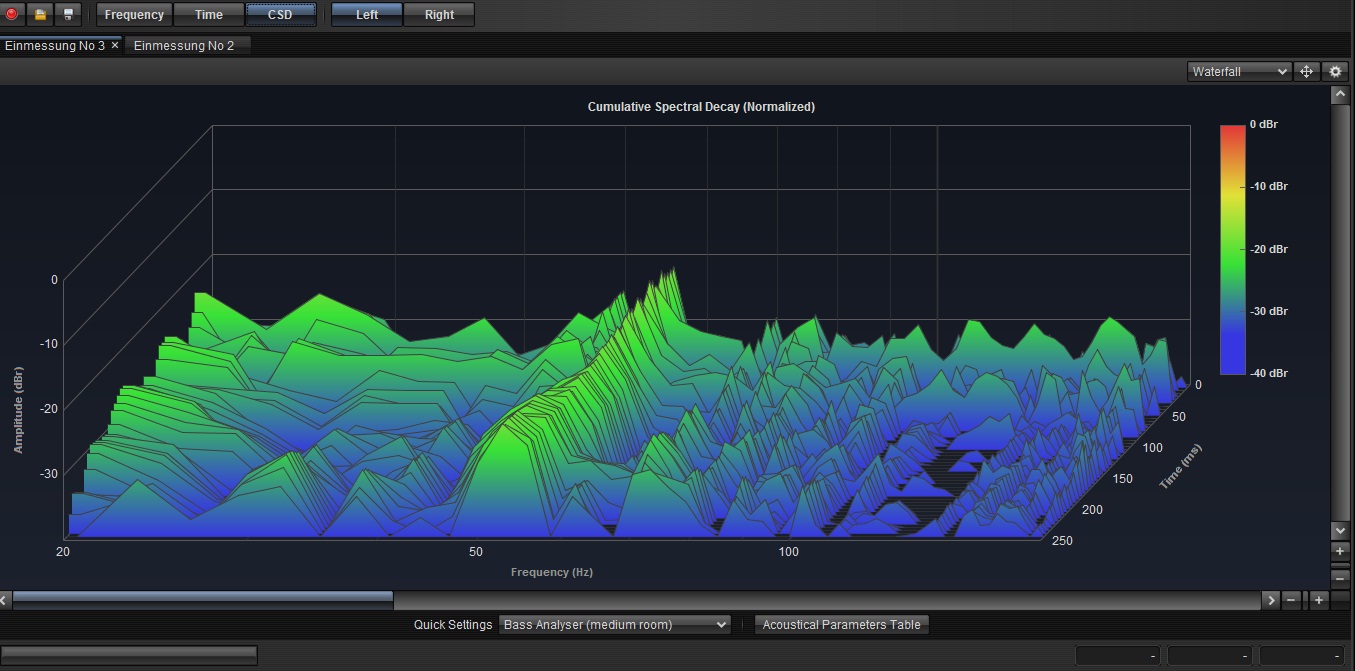The image size is (1355, 671).
Task: Open the Waterfall plot type dropdown
Action: (1240, 71)
